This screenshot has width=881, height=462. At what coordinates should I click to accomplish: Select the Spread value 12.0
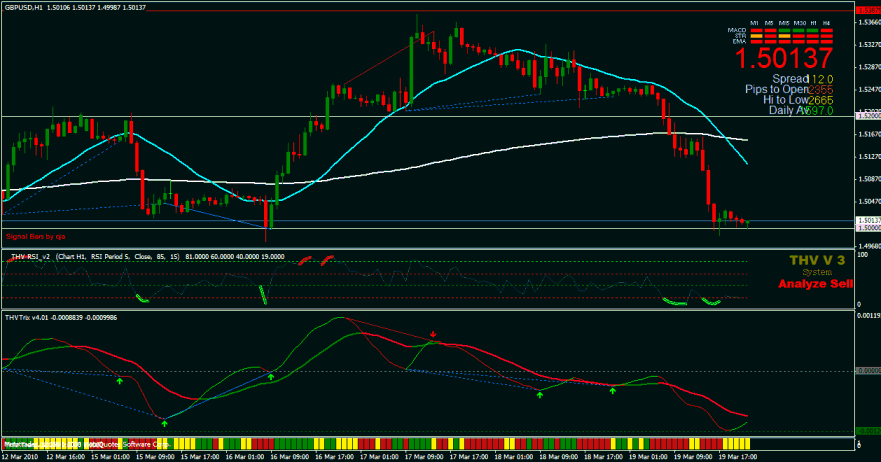pos(822,78)
